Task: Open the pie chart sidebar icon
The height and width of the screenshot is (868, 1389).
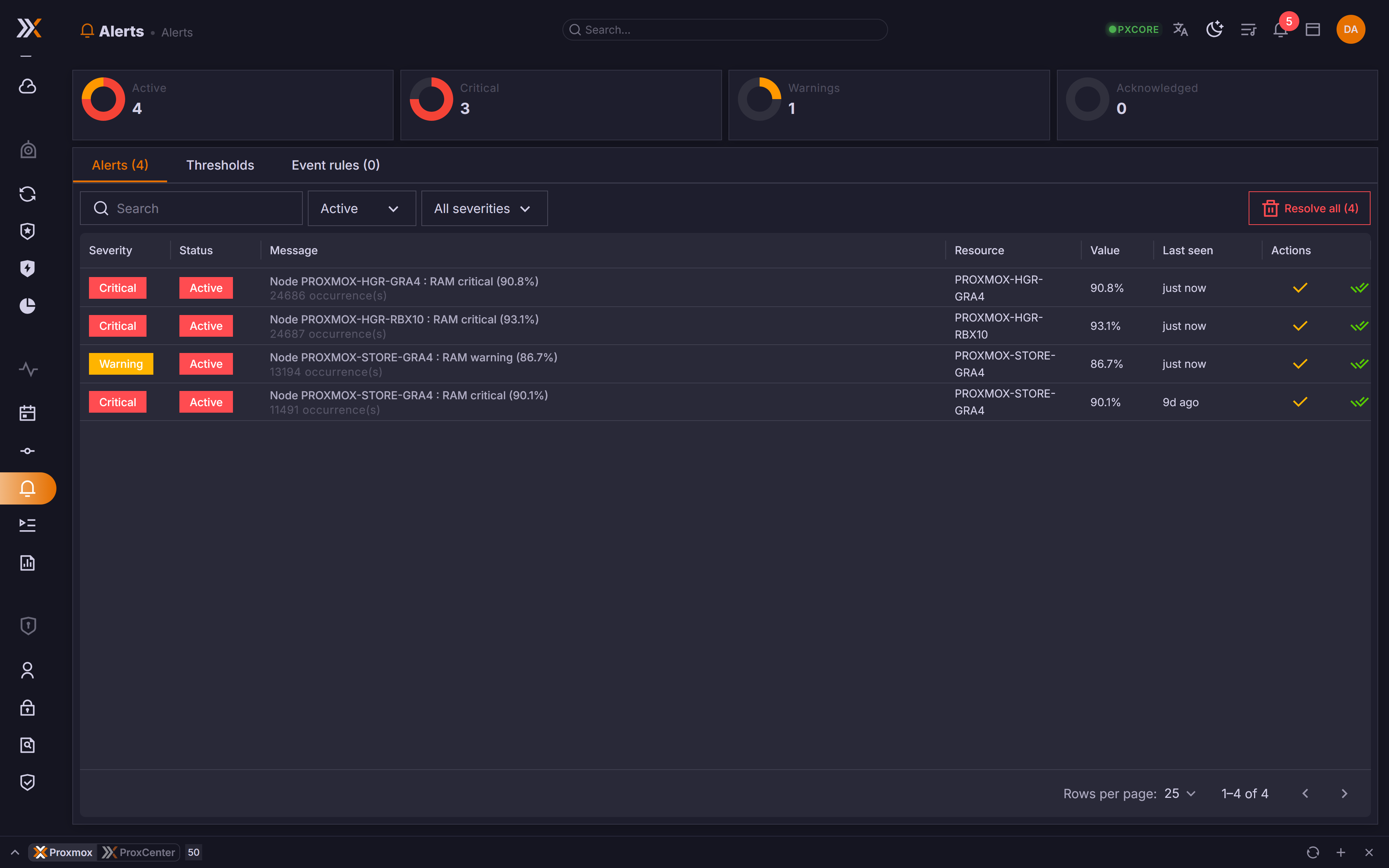Action: (27, 306)
